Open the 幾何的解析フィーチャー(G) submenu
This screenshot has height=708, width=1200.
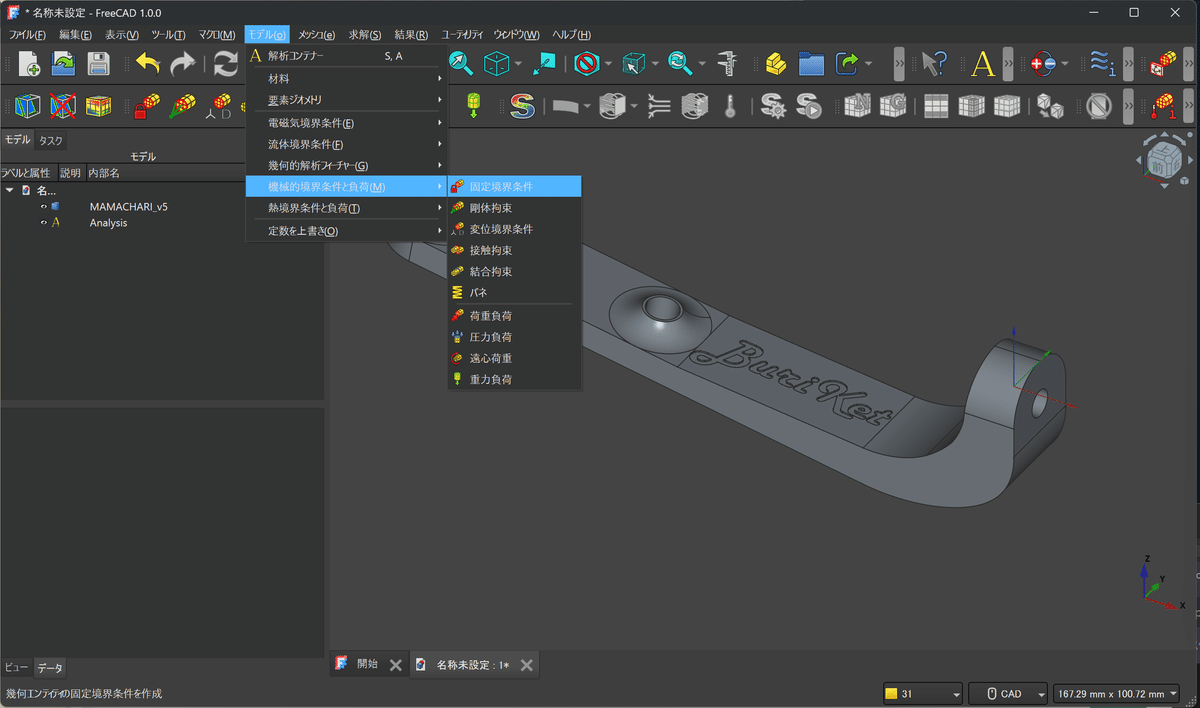point(346,165)
